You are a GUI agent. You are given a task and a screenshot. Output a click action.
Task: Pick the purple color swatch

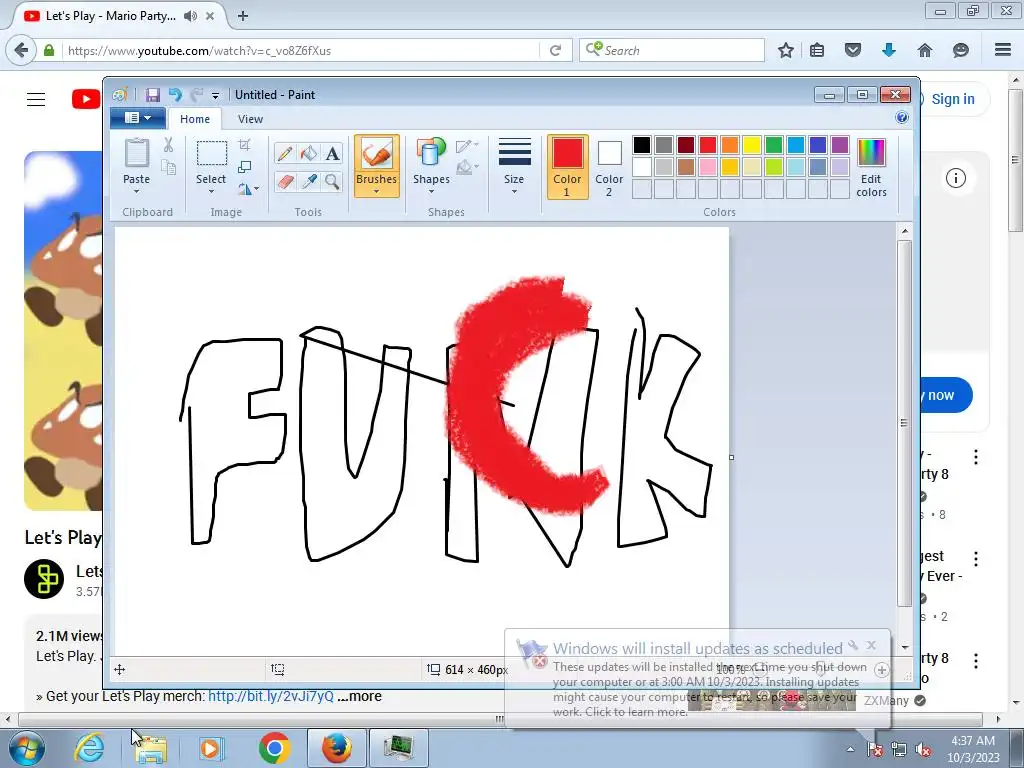point(840,145)
